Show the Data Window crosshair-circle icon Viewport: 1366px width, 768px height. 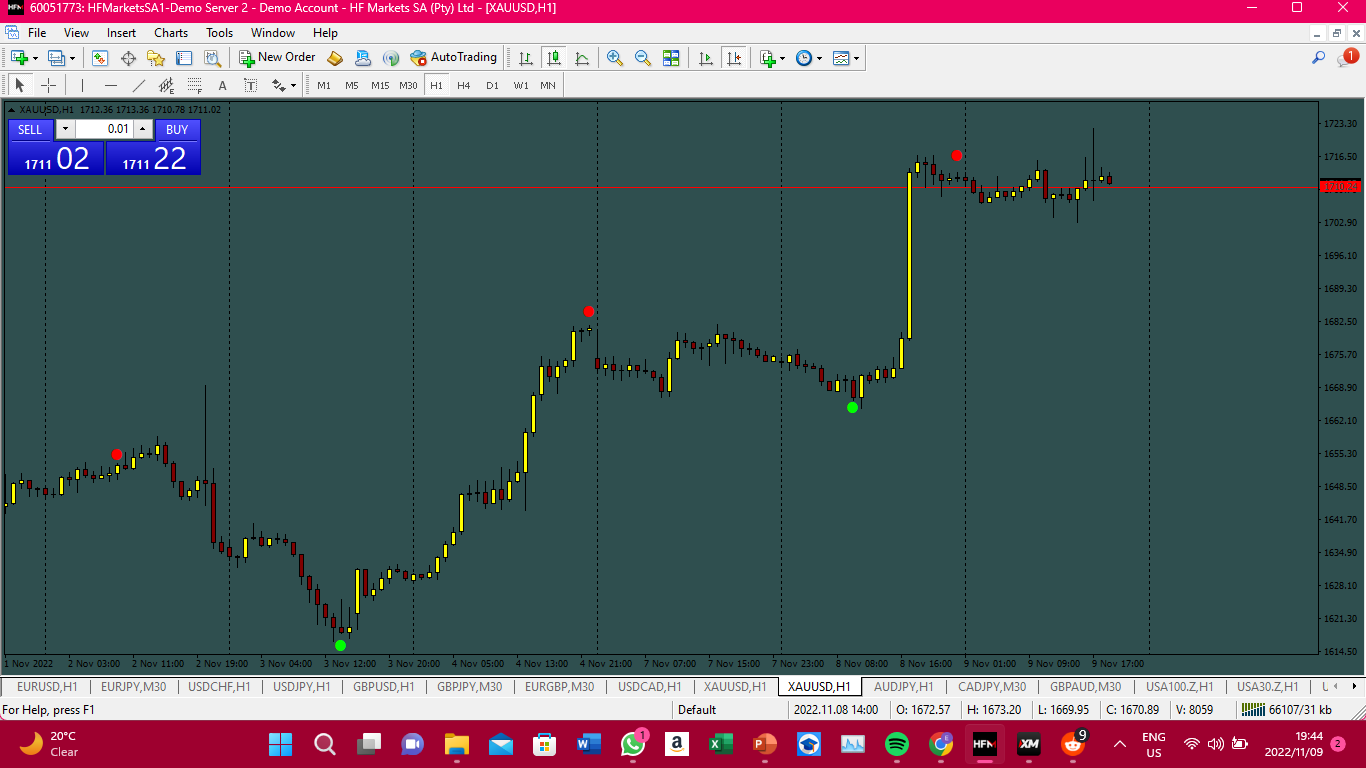tap(128, 58)
